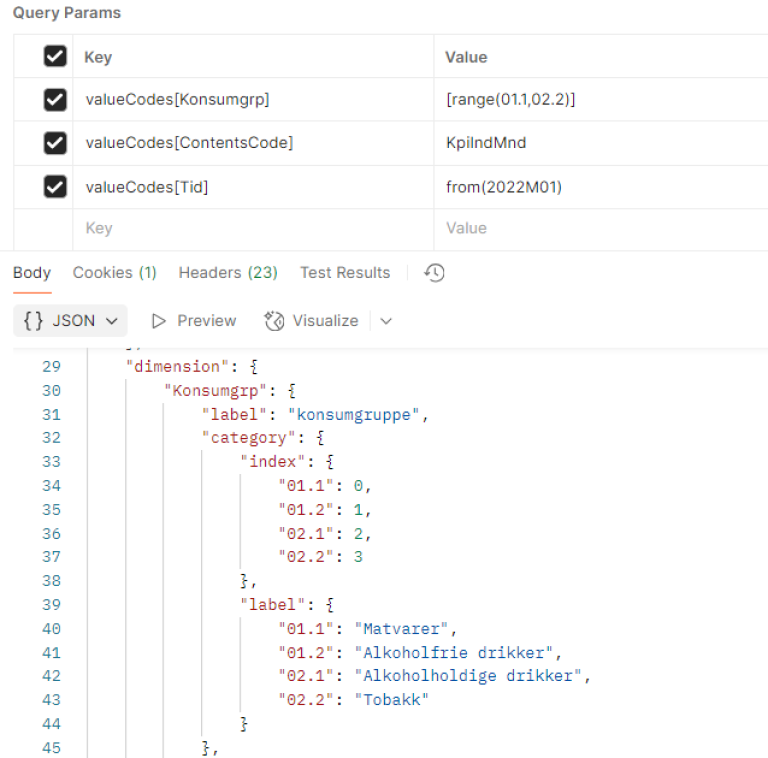Toggle the select-all checkbox beside Key header
This screenshot has width=768, height=758.
click(x=55, y=58)
